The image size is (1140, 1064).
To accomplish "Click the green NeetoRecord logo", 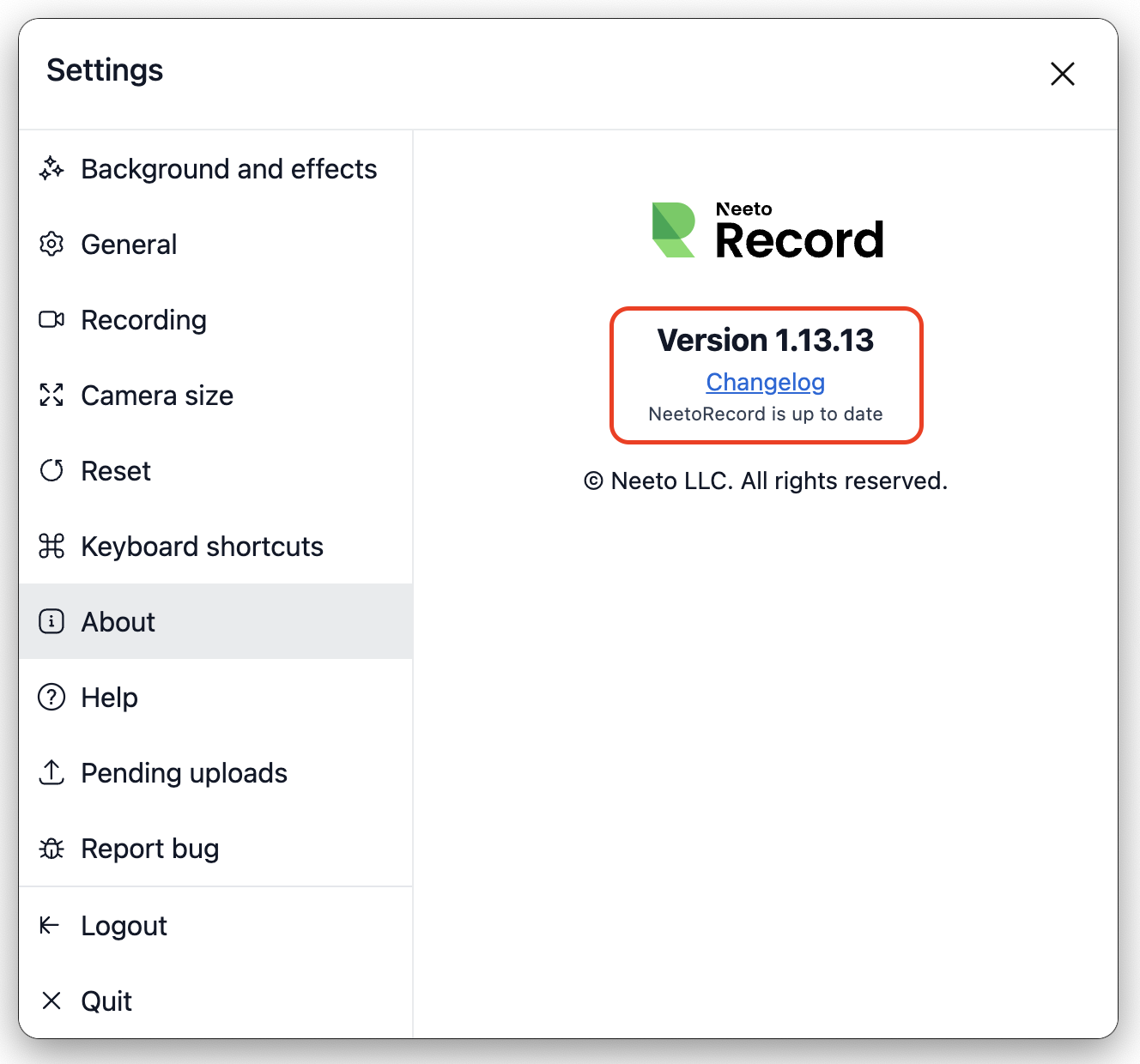I will click(674, 230).
